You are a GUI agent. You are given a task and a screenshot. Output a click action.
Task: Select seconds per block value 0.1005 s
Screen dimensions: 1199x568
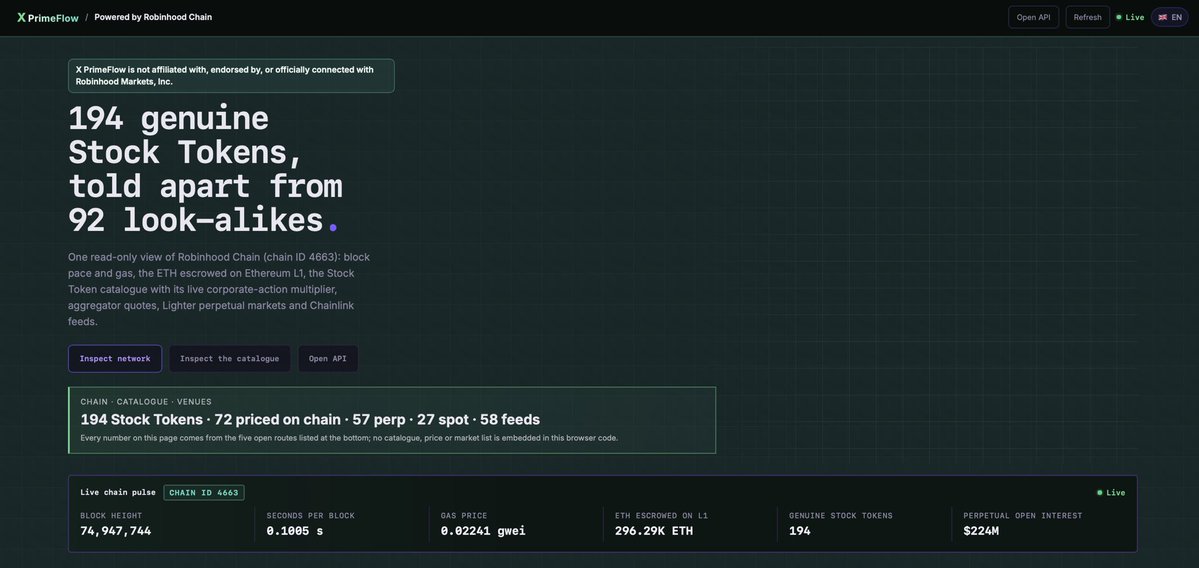(x=294, y=531)
